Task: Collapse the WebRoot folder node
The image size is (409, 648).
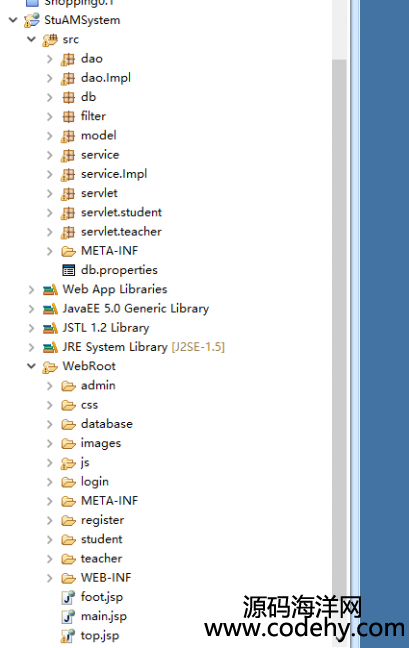Action: 31,366
